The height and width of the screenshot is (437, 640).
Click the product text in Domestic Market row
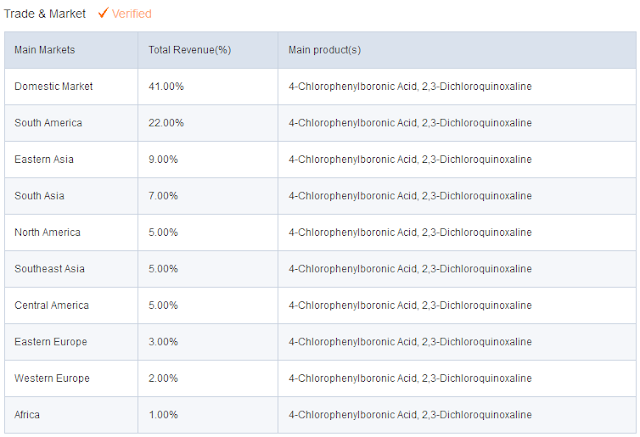coord(410,87)
